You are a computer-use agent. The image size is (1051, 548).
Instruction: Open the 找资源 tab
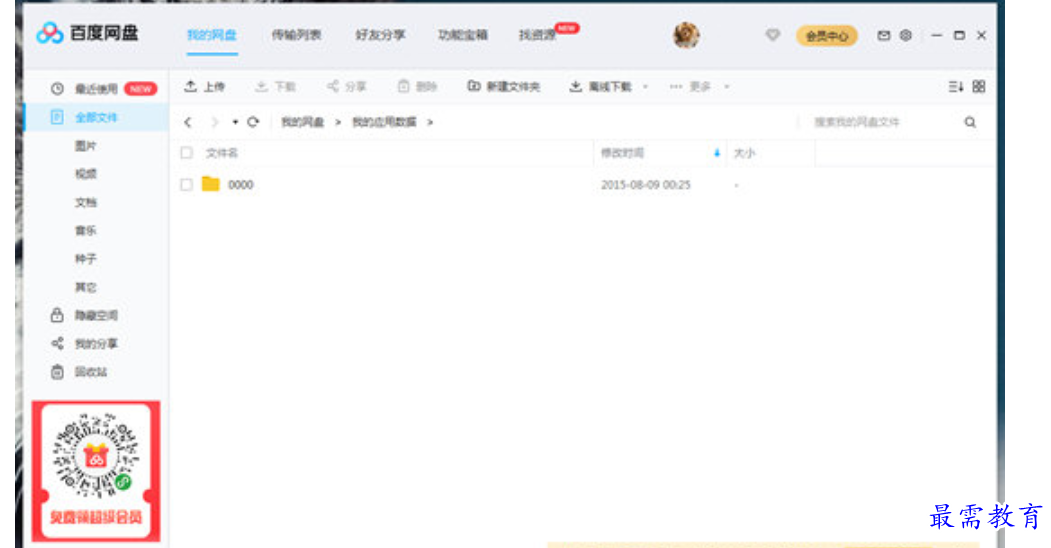(x=538, y=35)
